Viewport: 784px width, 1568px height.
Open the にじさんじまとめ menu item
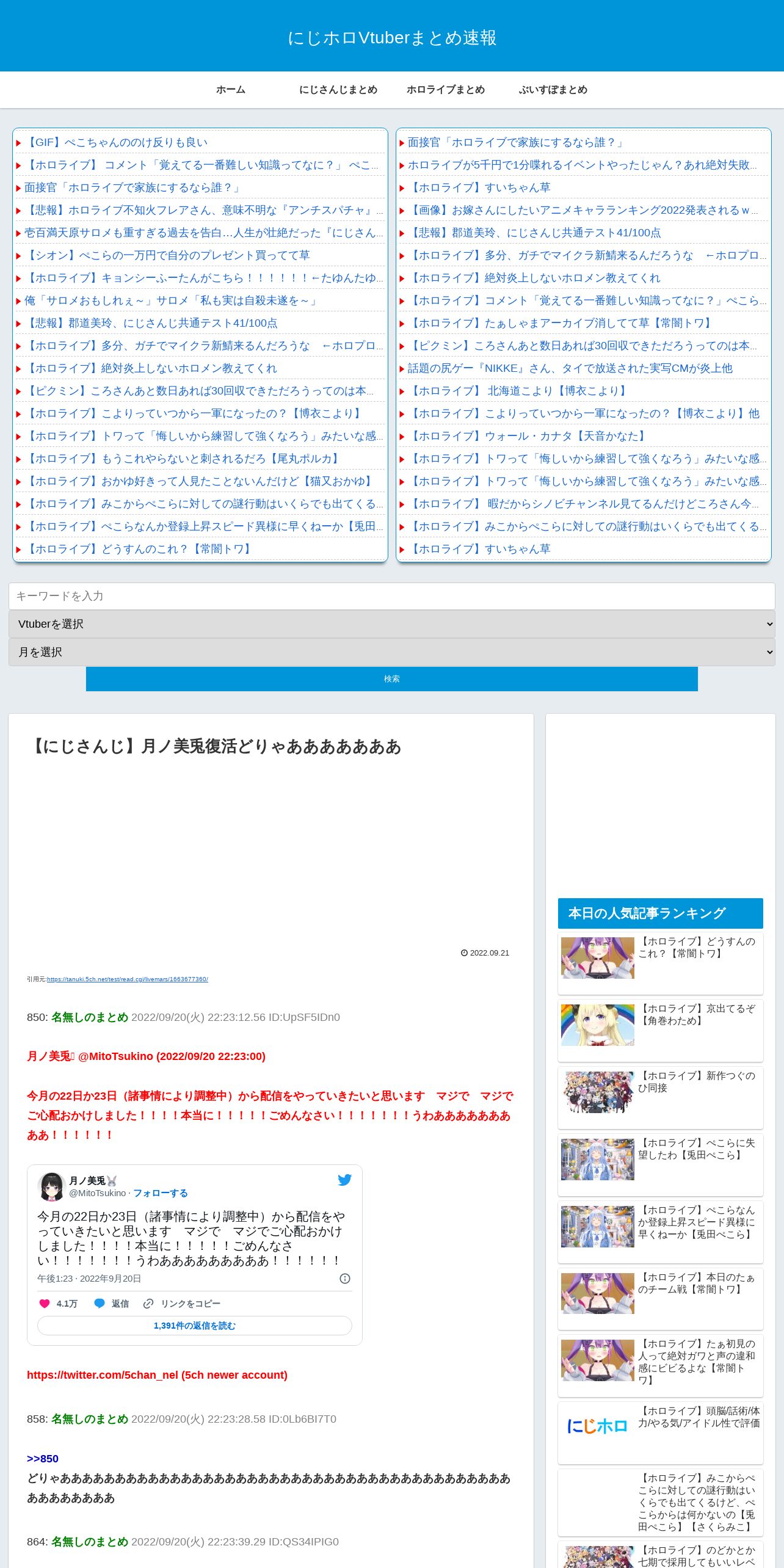[338, 90]
